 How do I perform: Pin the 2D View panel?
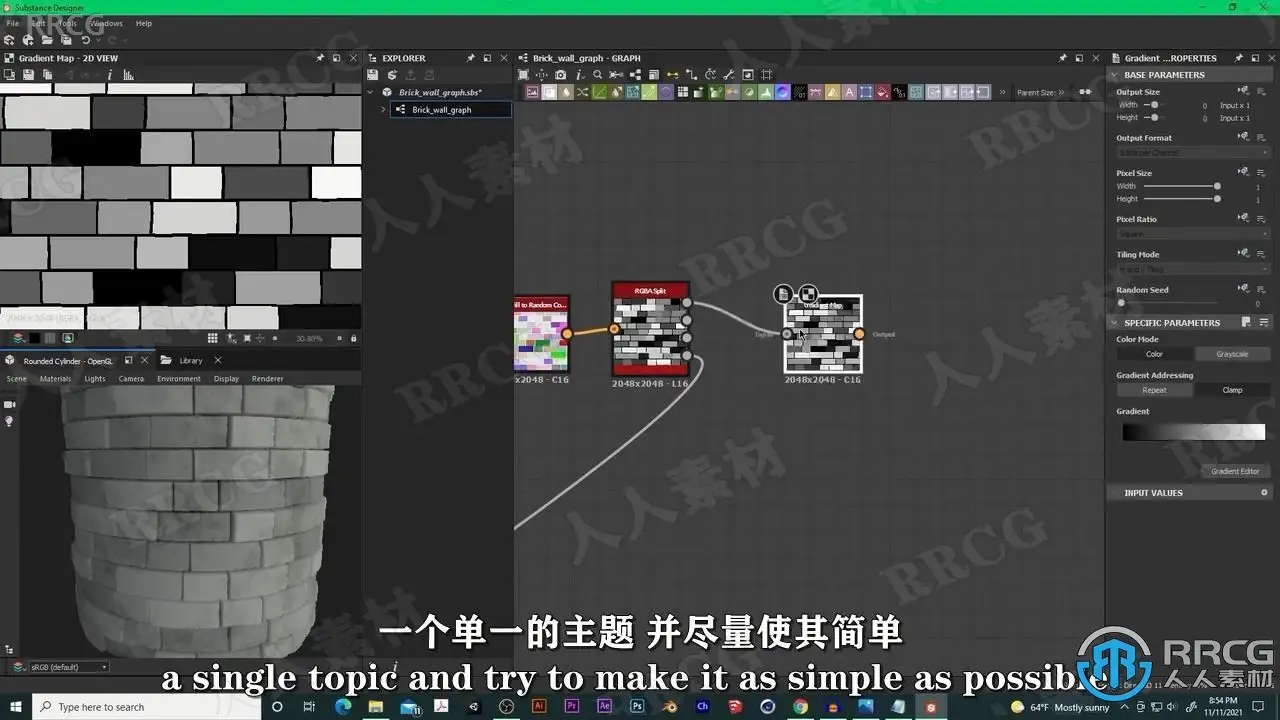click(320, 58)
